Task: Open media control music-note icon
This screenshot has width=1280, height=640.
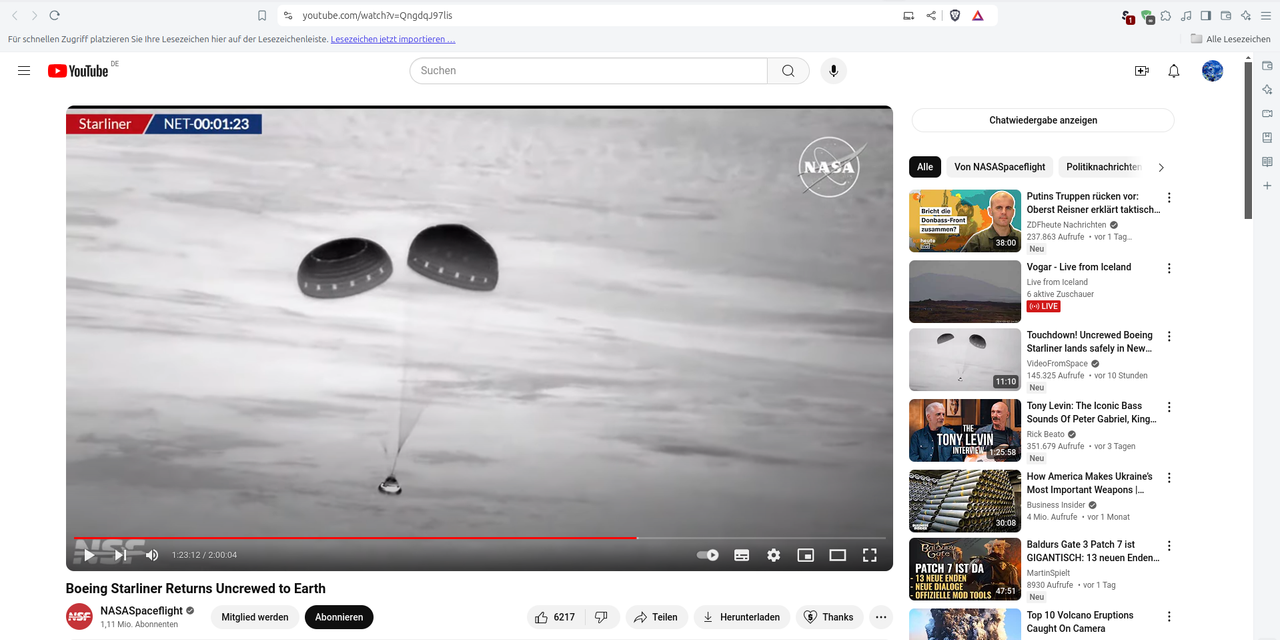Action: 1186,15
